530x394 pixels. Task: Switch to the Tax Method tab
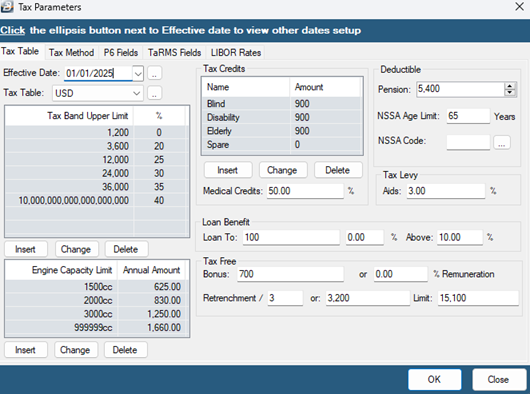tap(71, 53)
